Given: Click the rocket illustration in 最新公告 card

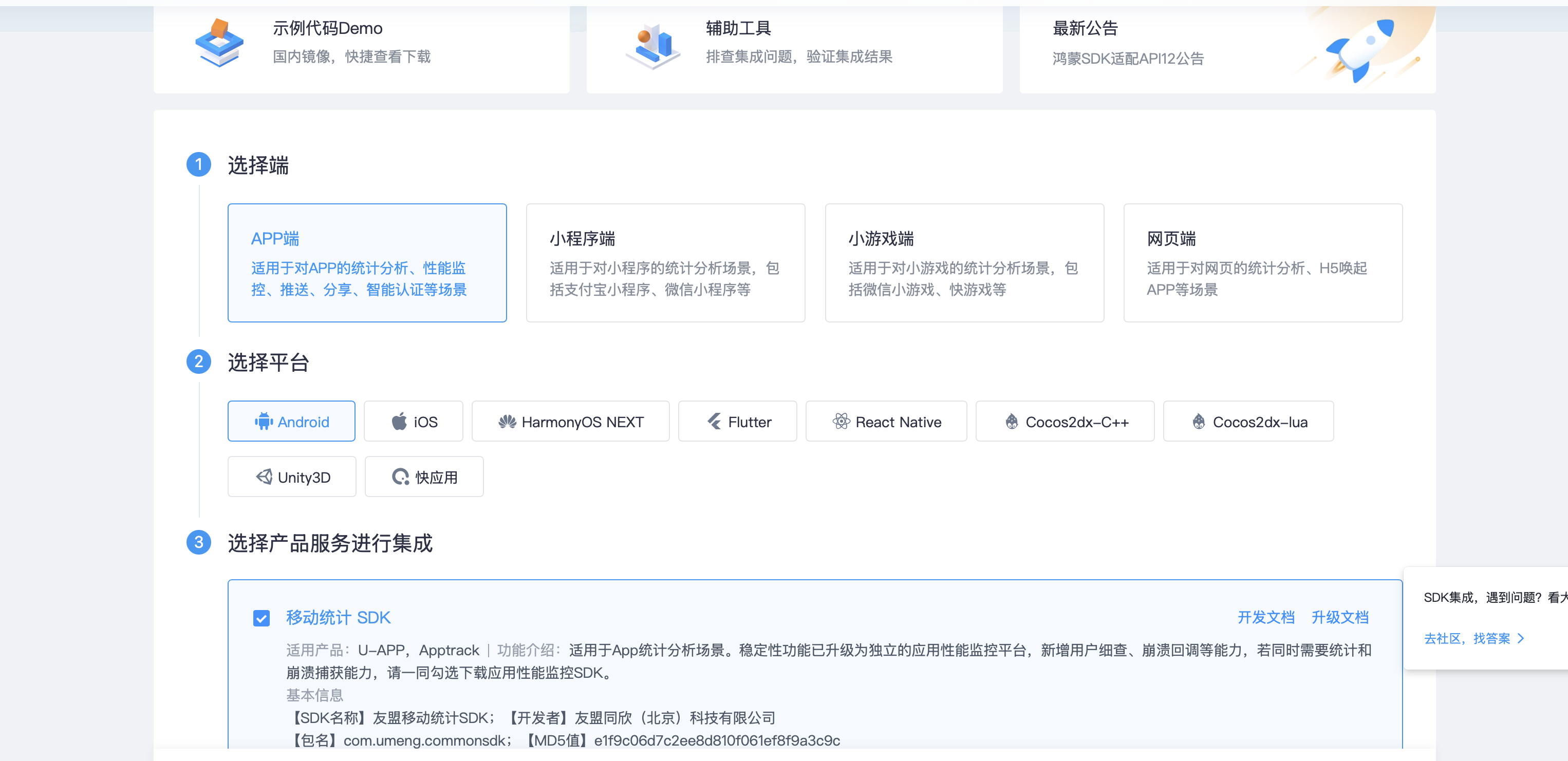Looking at the screenshot, I should click(1361, 50).
